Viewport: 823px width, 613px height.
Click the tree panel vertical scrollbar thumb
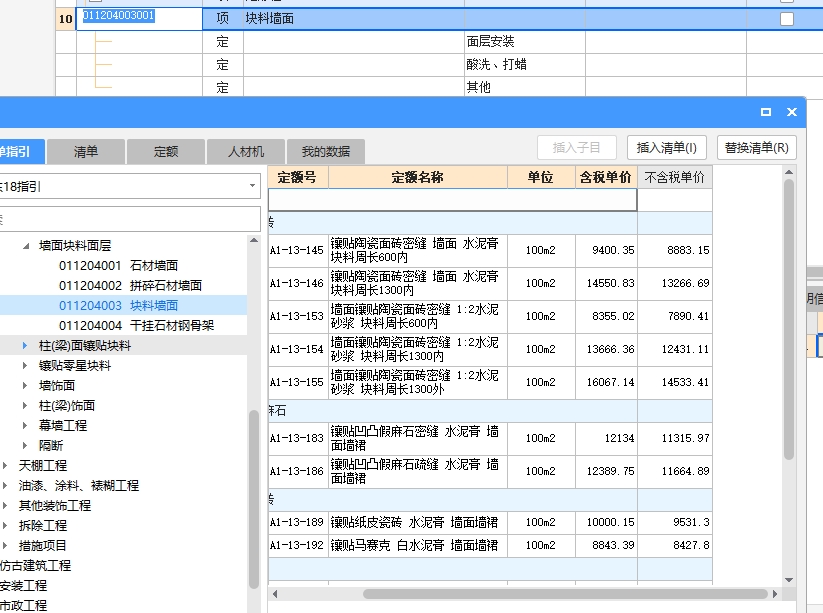pyautogui.click(x=254, y=499)
